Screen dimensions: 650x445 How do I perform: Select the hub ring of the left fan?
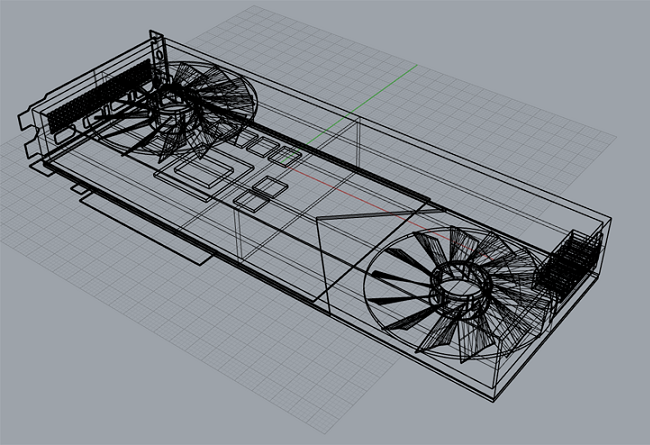[175, 109]
